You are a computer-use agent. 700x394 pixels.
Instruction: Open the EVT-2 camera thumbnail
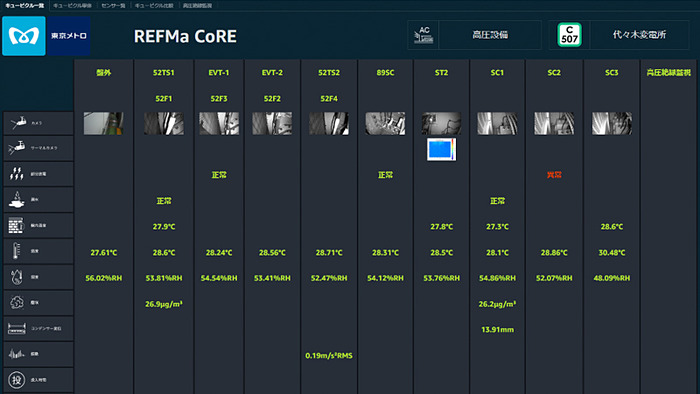pyautogui.click(x=272, y=123)
